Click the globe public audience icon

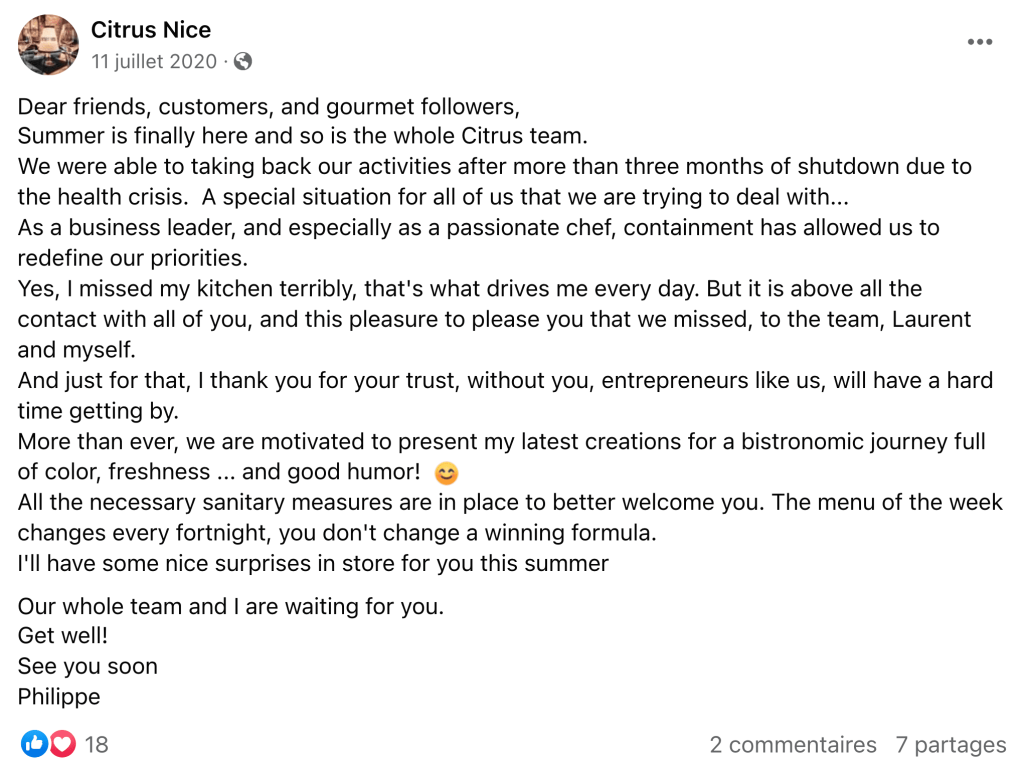coord(243,61)
